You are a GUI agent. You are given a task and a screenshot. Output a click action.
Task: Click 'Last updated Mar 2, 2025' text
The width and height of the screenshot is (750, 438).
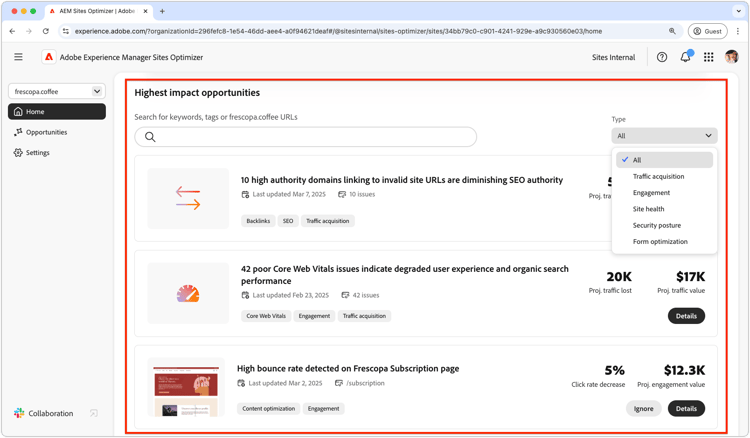(286, 383)
